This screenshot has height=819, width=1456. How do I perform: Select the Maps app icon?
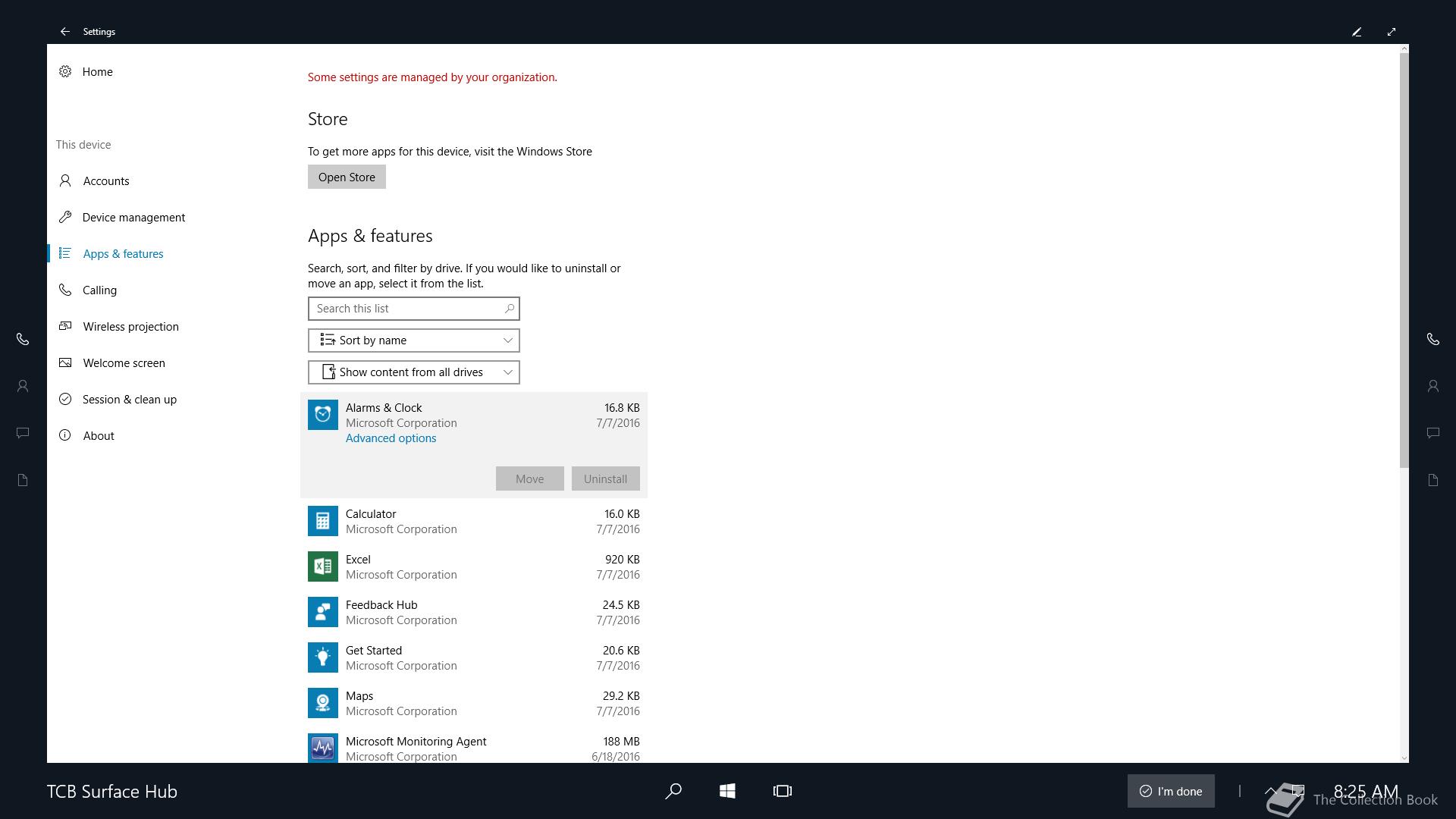[x=322, y=703]
